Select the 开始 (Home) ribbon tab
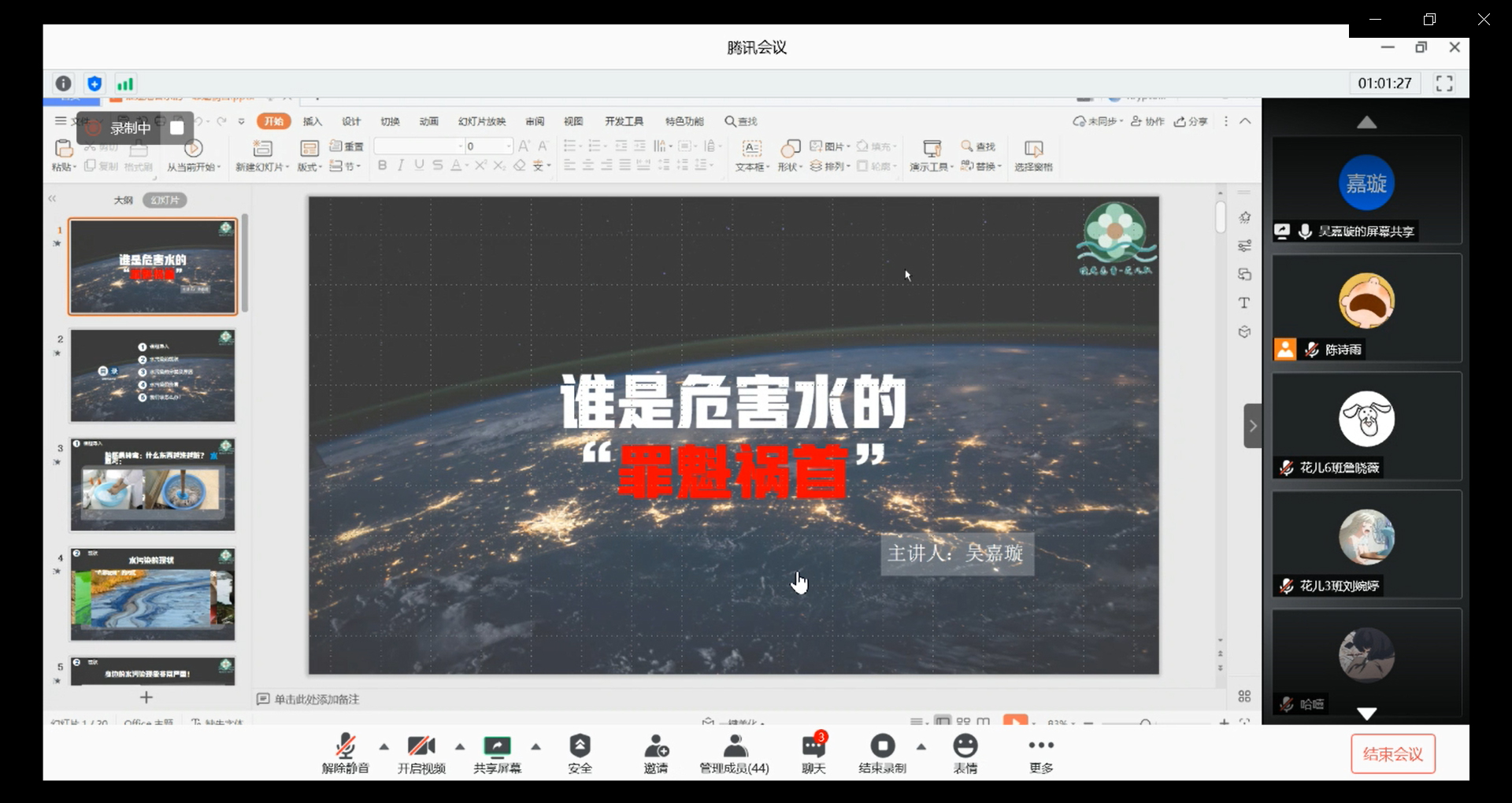Image resolution: width=1512 pixels, height=803 pixels. [x=274, y=121]
